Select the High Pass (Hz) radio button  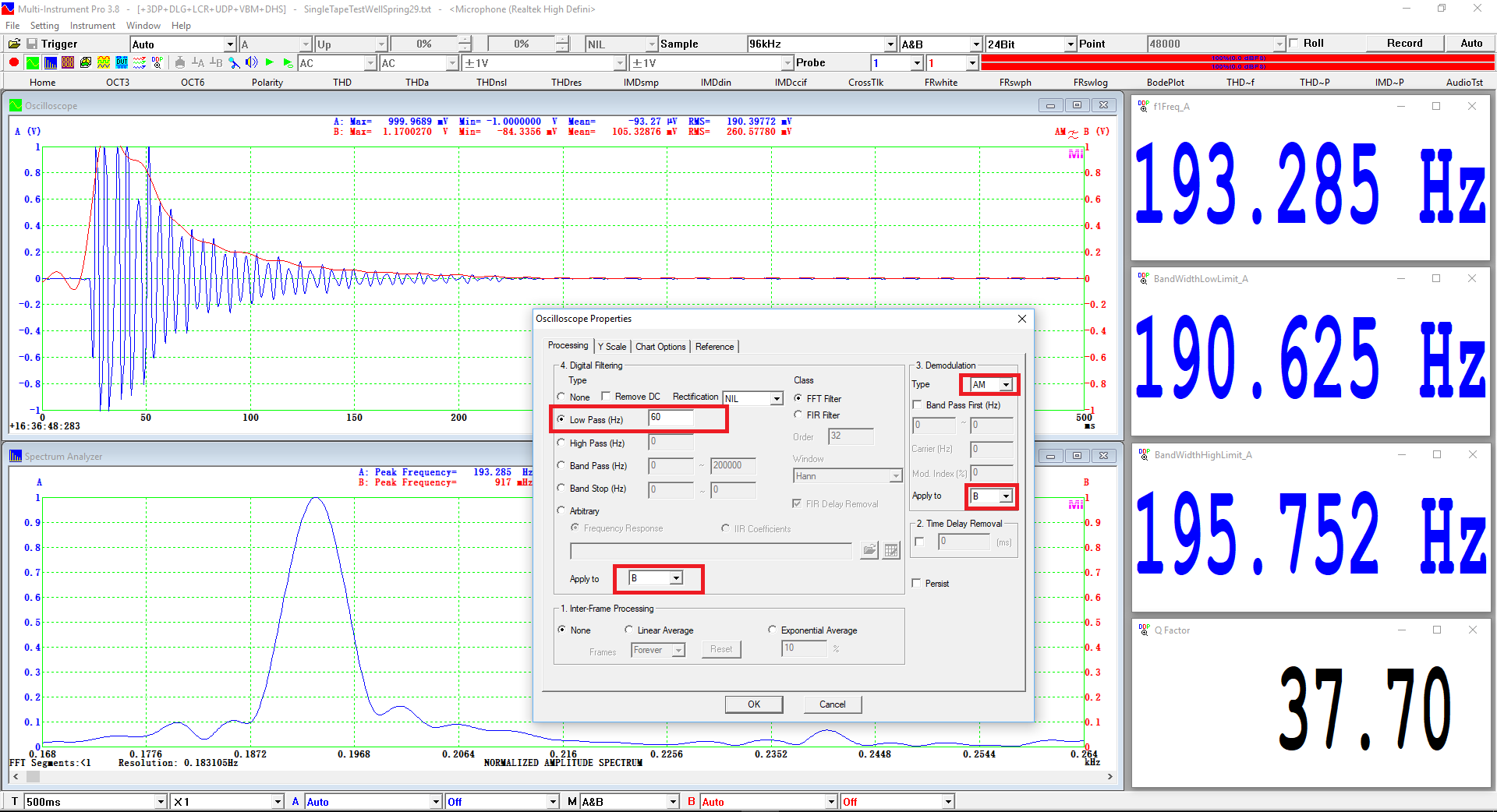click(x=561, y=443)
